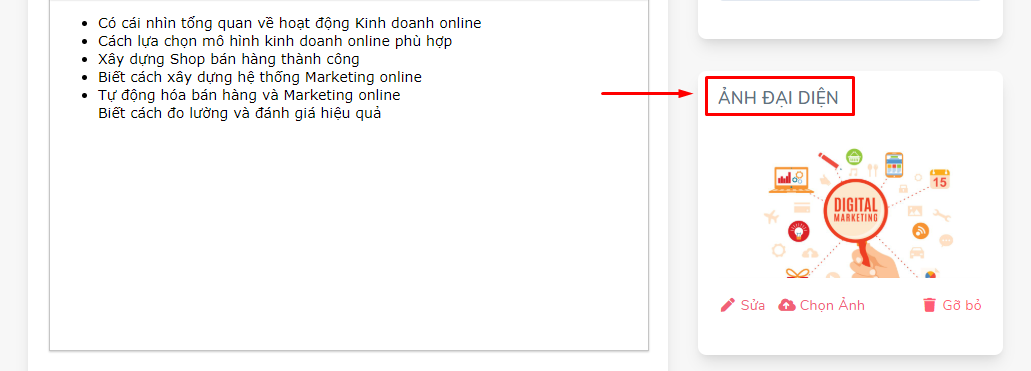Click the line 'Xây dựng Shop bán hàng thành công'
The width and height of the screenshot is (1031, 371).
click(x=229, y=59)
